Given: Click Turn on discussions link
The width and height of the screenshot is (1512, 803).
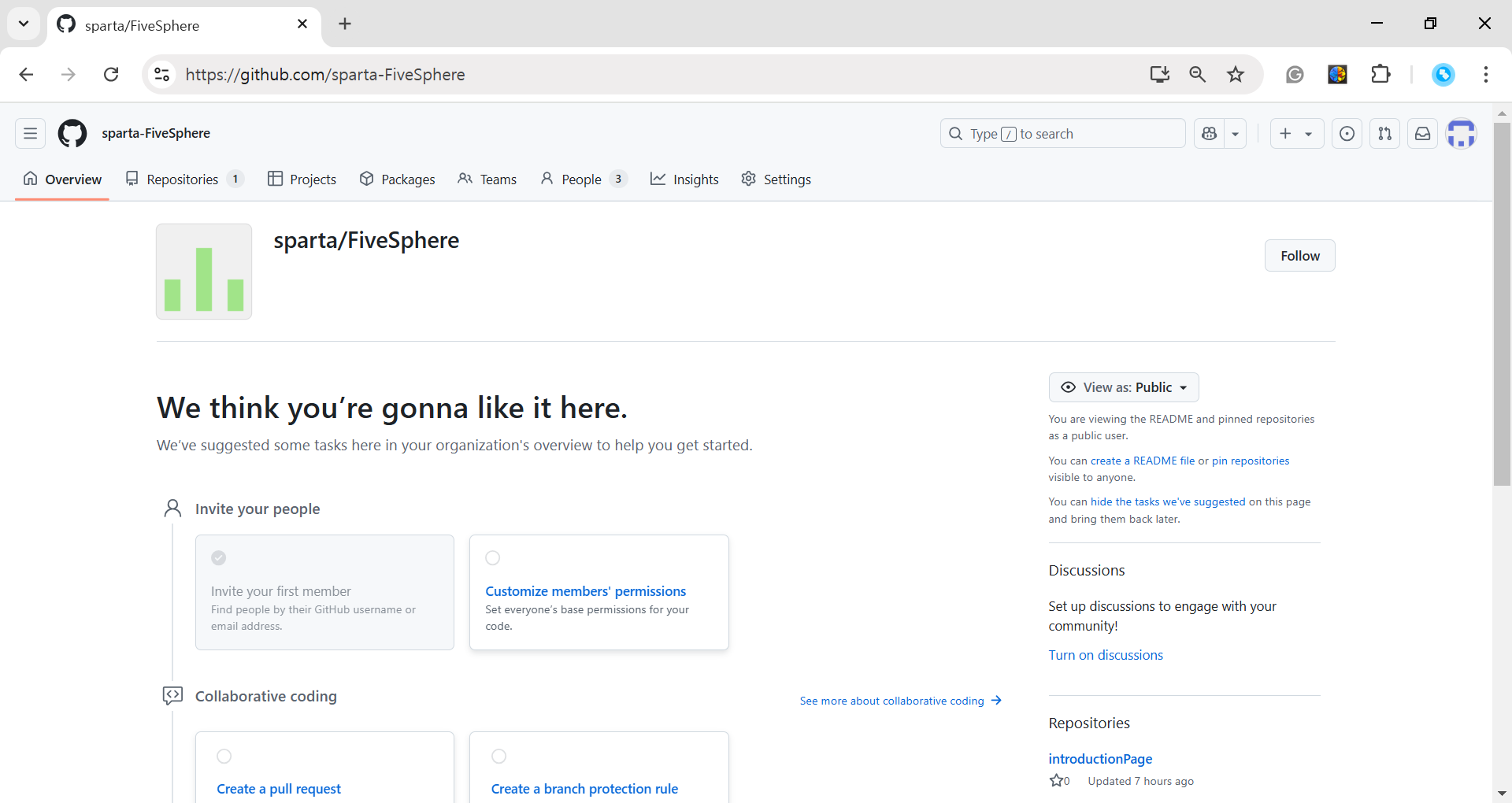Looking at the screenshot, I should 1106,655.
